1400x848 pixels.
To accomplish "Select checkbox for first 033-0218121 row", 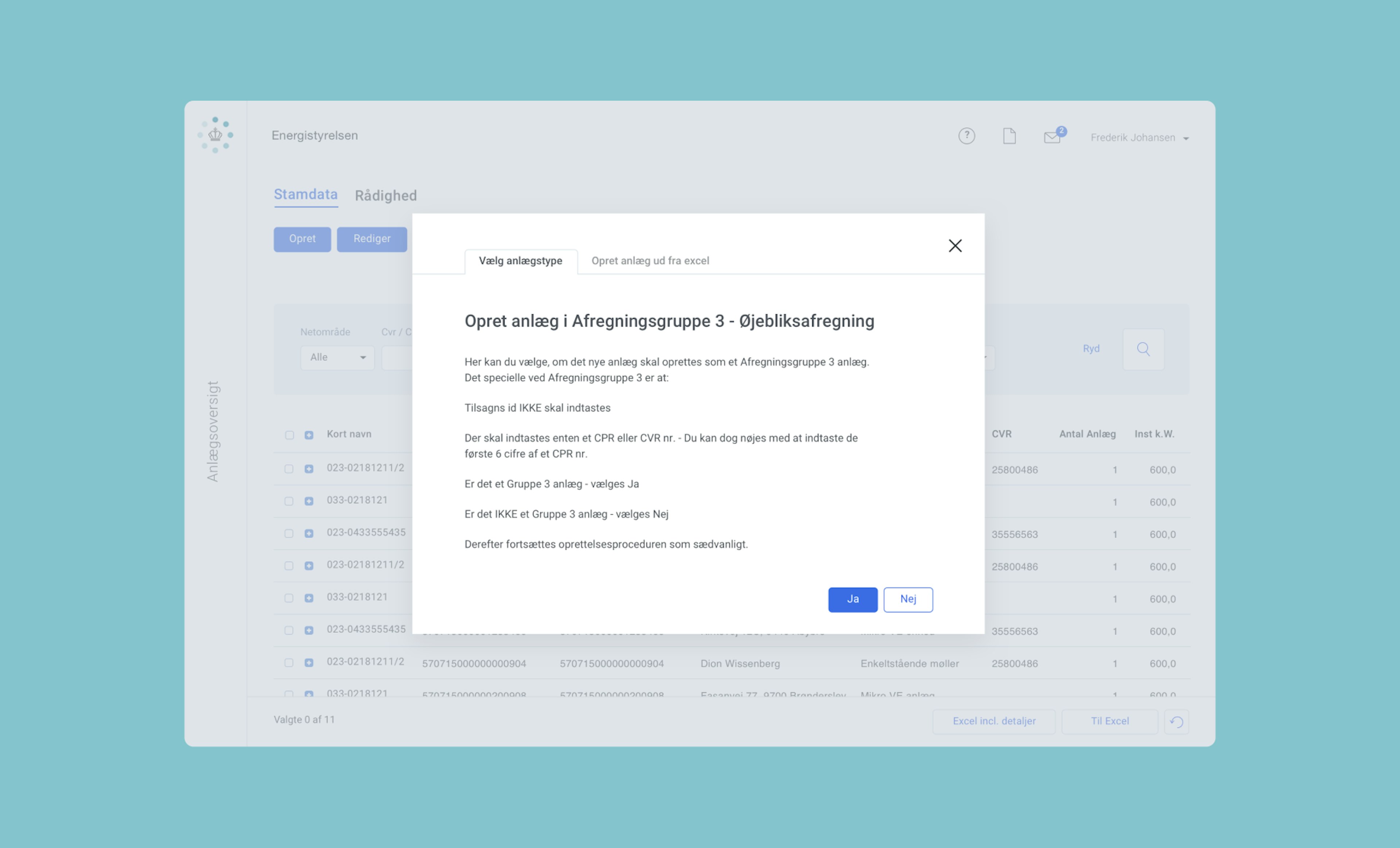I will point(289,501).
